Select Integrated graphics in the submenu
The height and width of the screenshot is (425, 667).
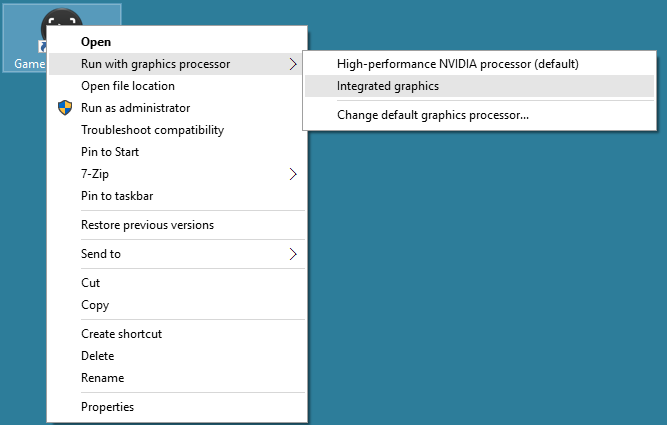point(388,86)
